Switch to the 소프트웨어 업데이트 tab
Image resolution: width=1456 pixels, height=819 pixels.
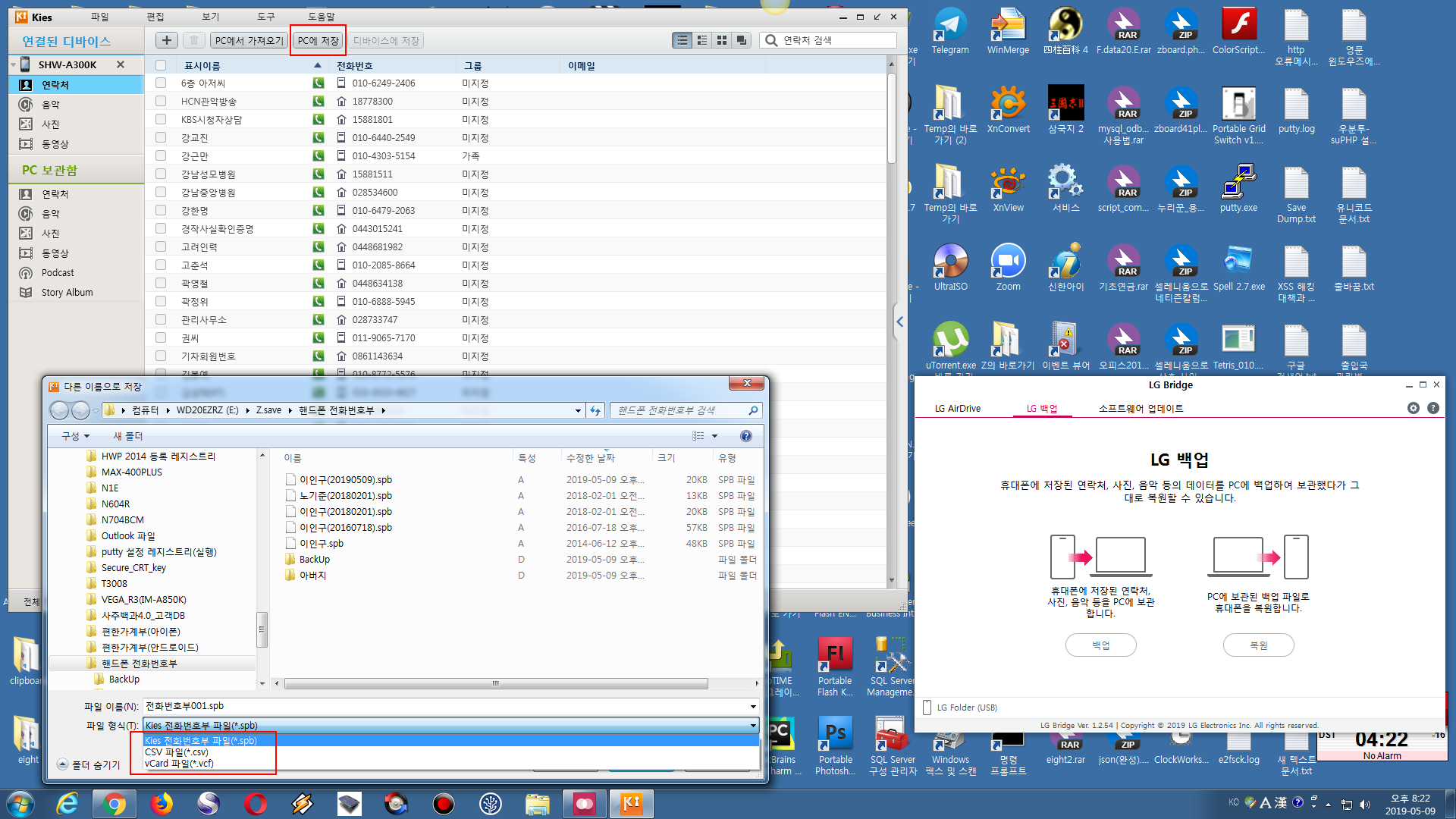[x=1141, y=409]
